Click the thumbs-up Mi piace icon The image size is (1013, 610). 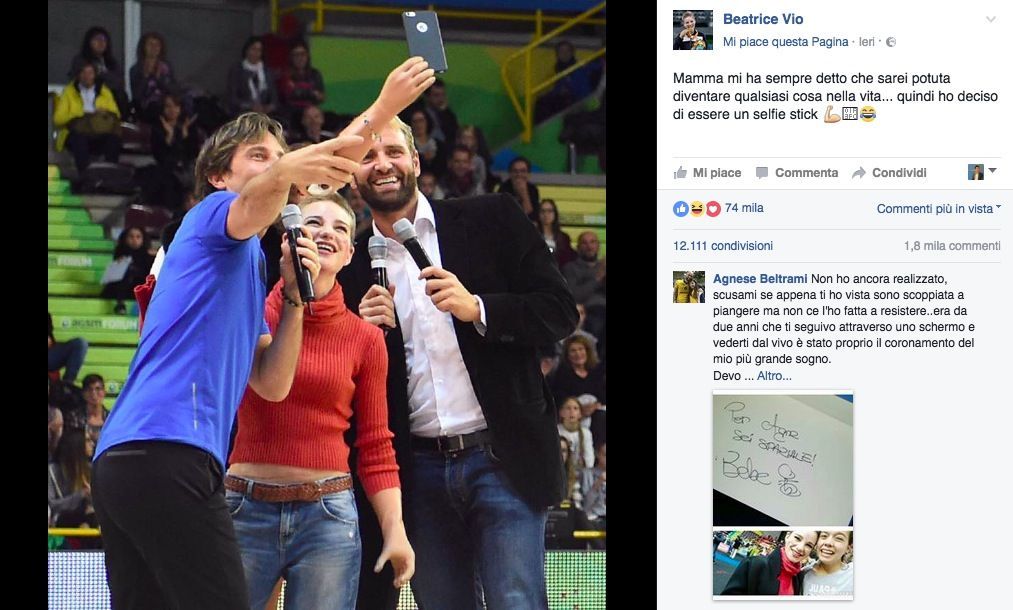[x=680, y=173]
